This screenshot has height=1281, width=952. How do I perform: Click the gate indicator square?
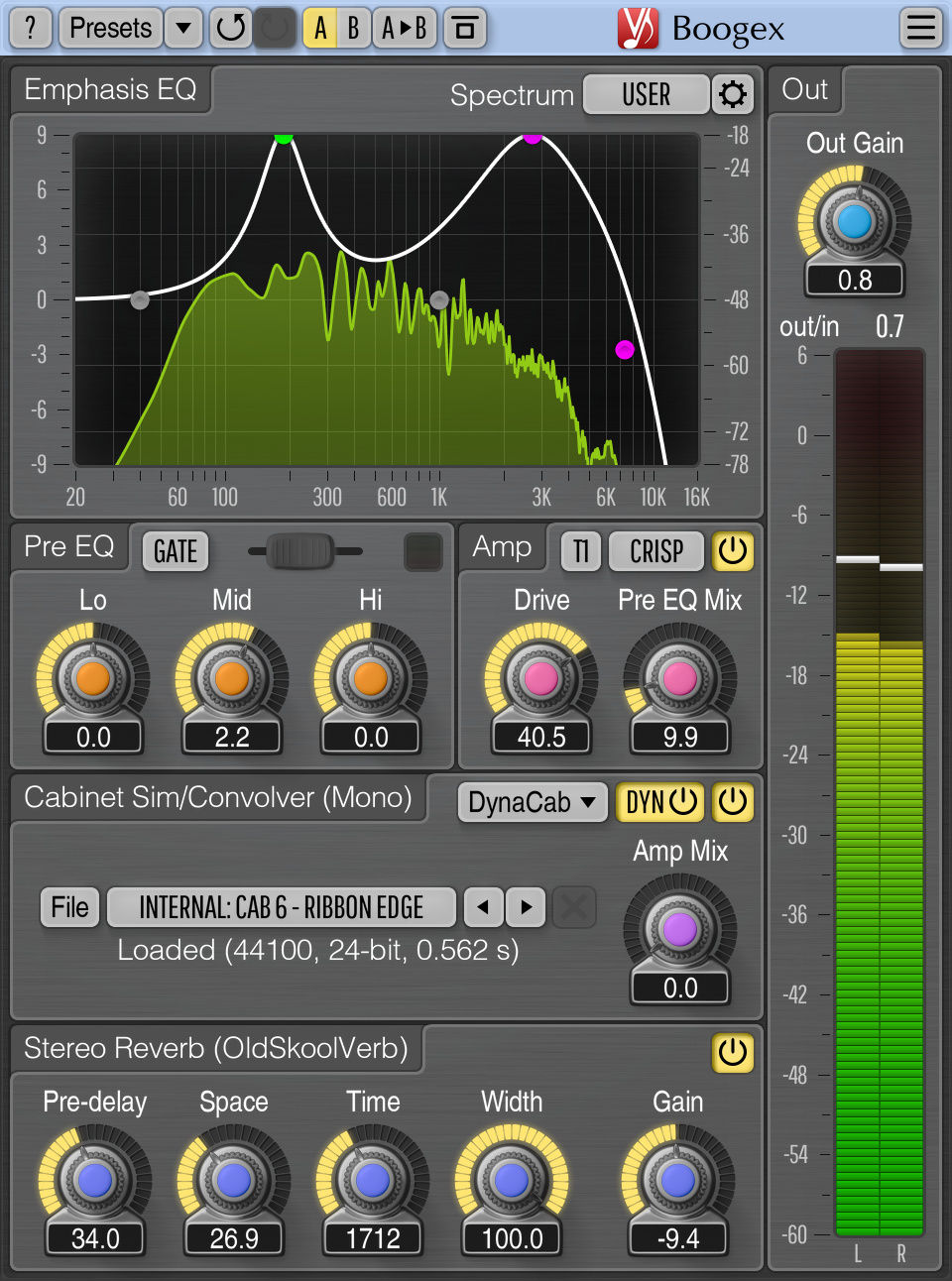[423, 551]
